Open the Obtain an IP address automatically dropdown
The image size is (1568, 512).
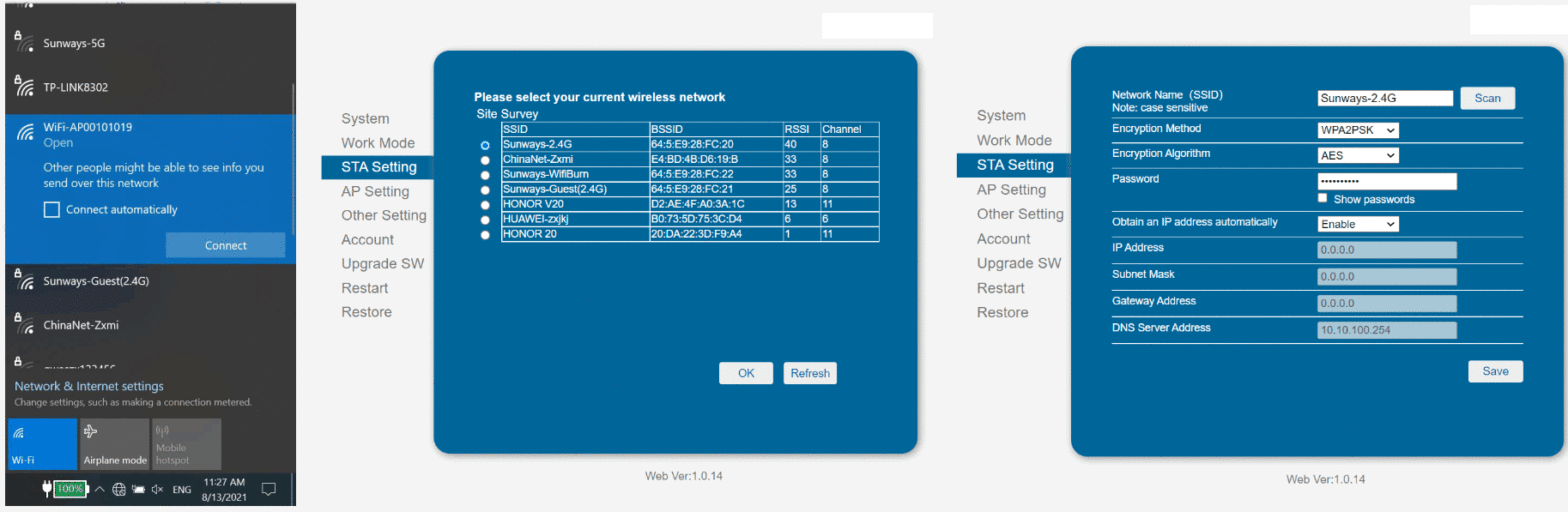1358,224
